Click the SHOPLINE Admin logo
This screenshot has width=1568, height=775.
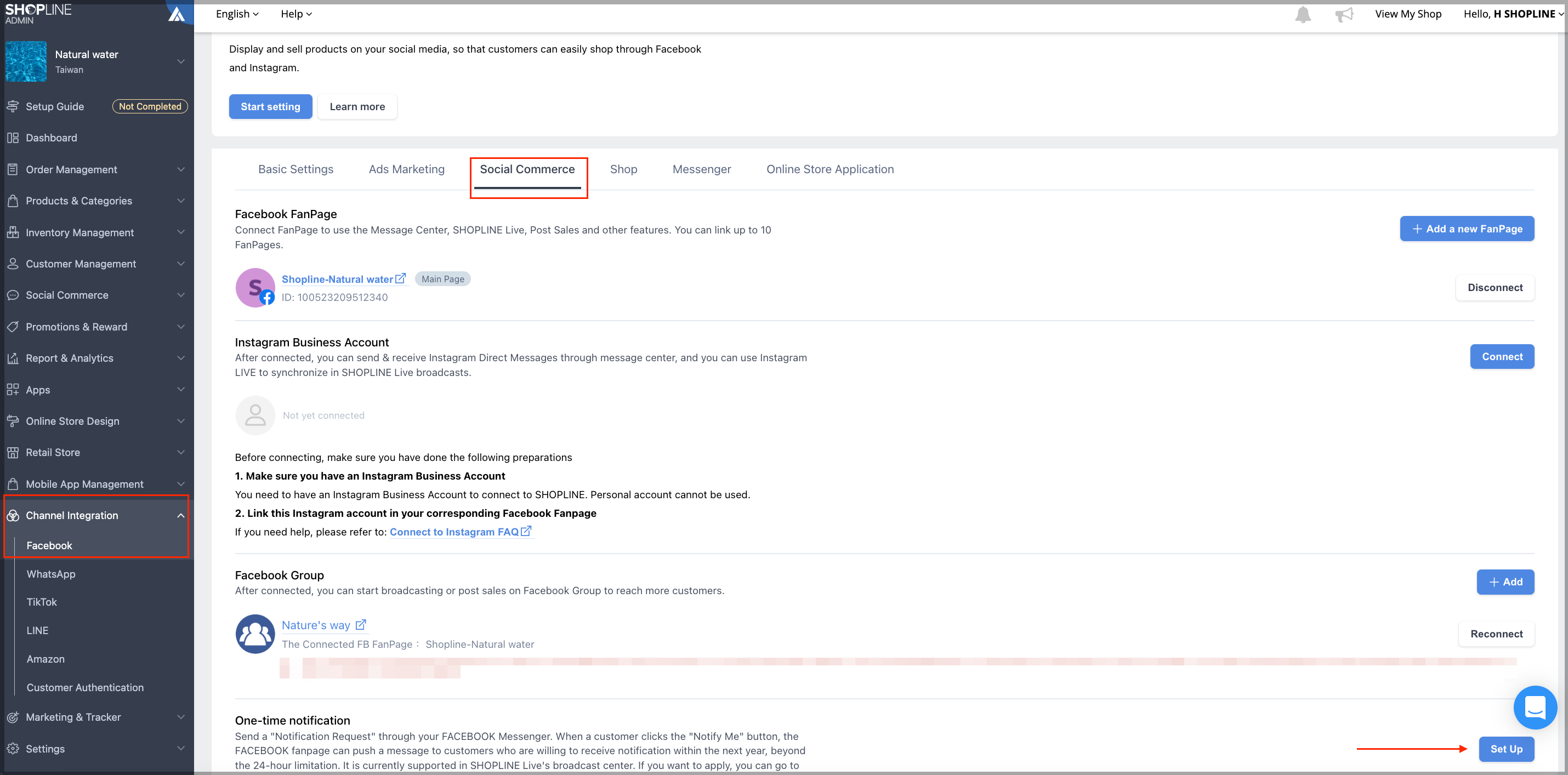38,13
